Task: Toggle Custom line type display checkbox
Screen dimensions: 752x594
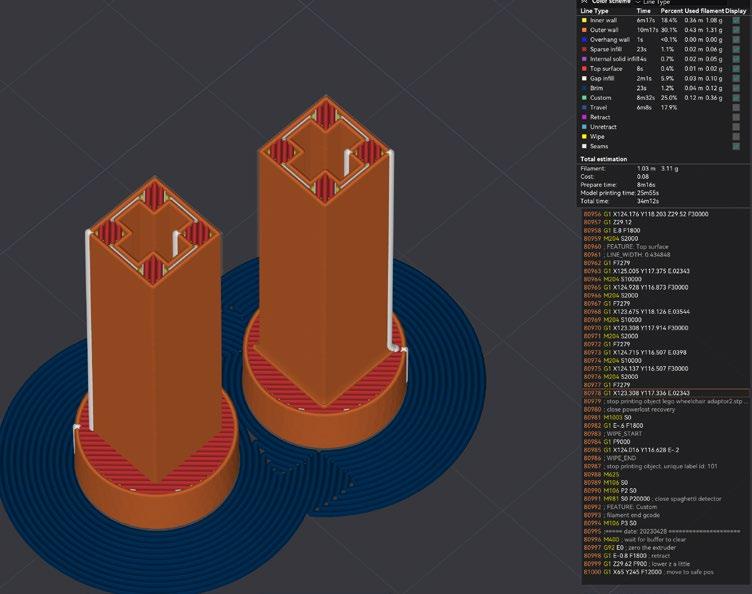Action: 736,98
